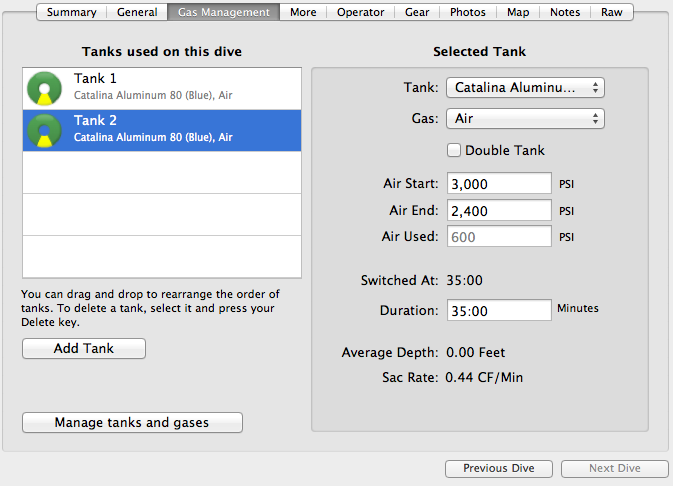Screen dimensions: 673x486
Task: Click the Air Start input field
Action: coord(499,184)
